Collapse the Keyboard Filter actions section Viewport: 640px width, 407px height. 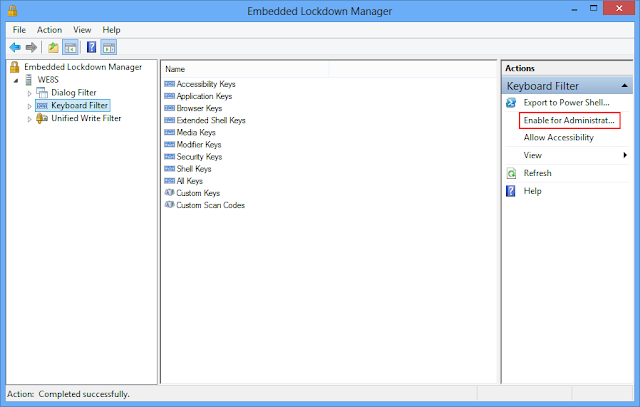pyautogui.click(x=624, y=86)
